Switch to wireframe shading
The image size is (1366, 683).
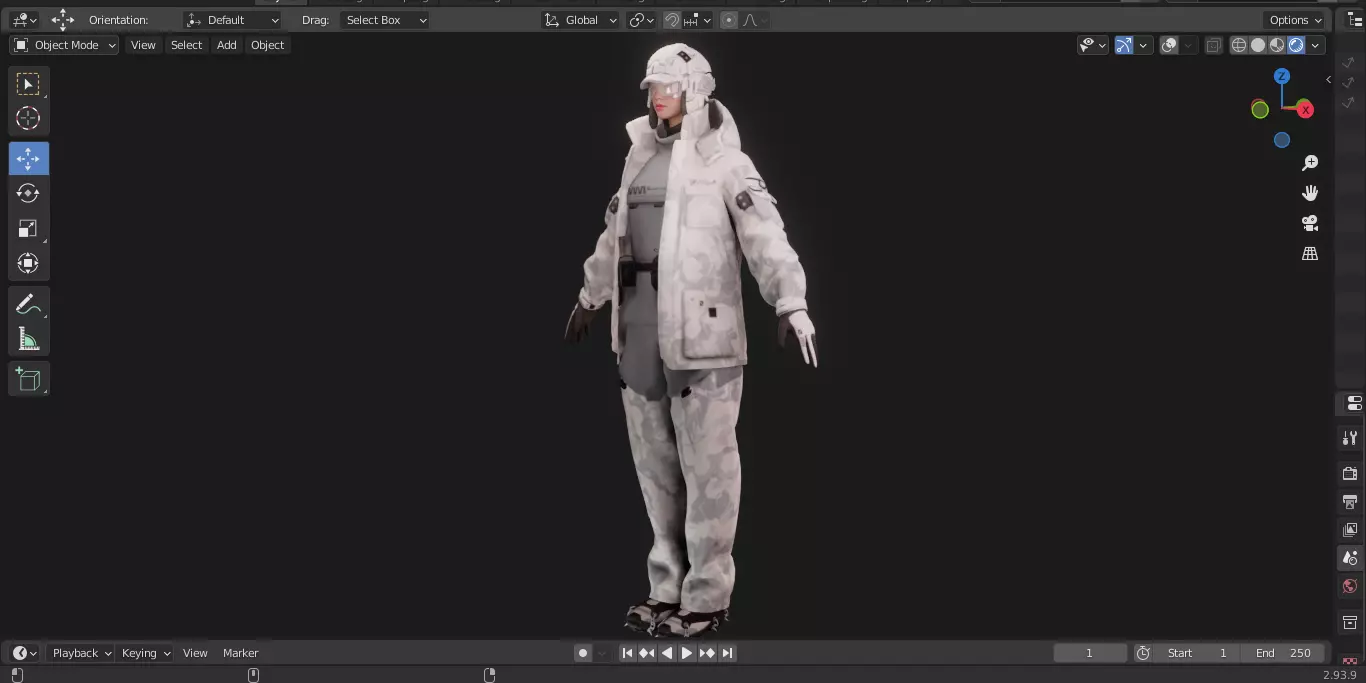pos(1239,45)
